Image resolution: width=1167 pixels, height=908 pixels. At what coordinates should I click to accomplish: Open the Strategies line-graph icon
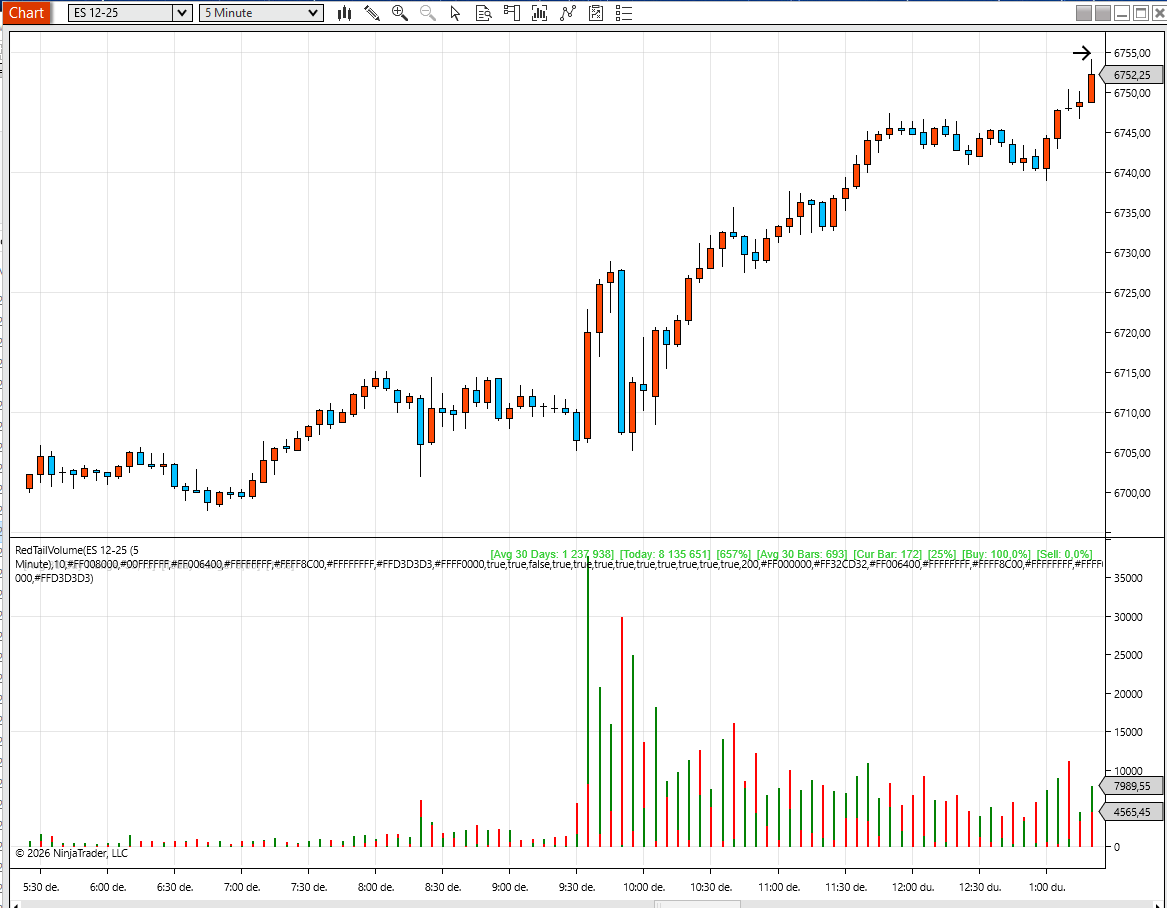(567, 13)
